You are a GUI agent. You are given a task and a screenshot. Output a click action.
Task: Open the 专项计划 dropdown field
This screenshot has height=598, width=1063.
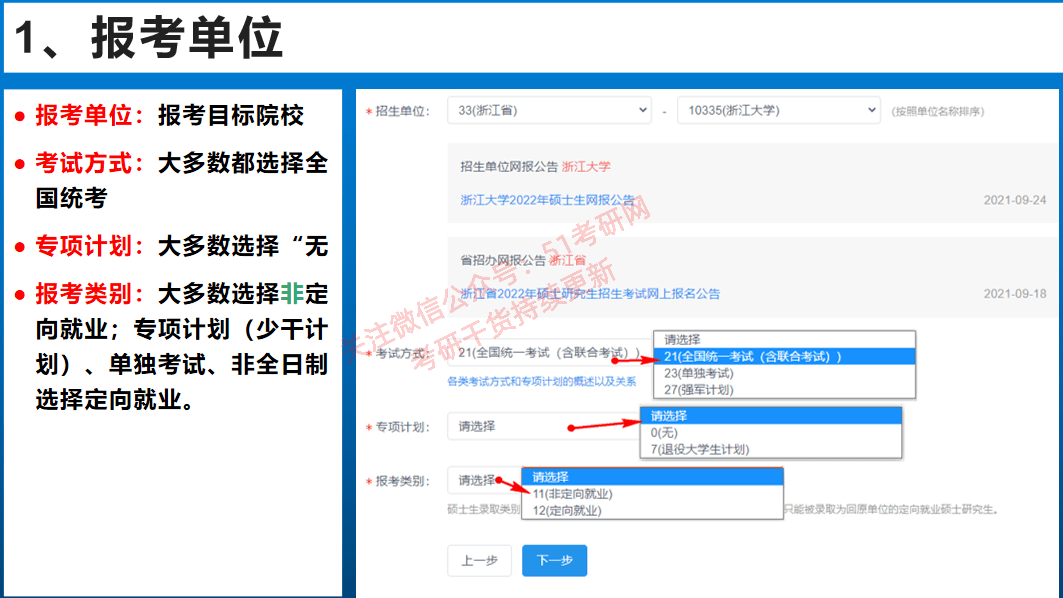coord(544,426)
